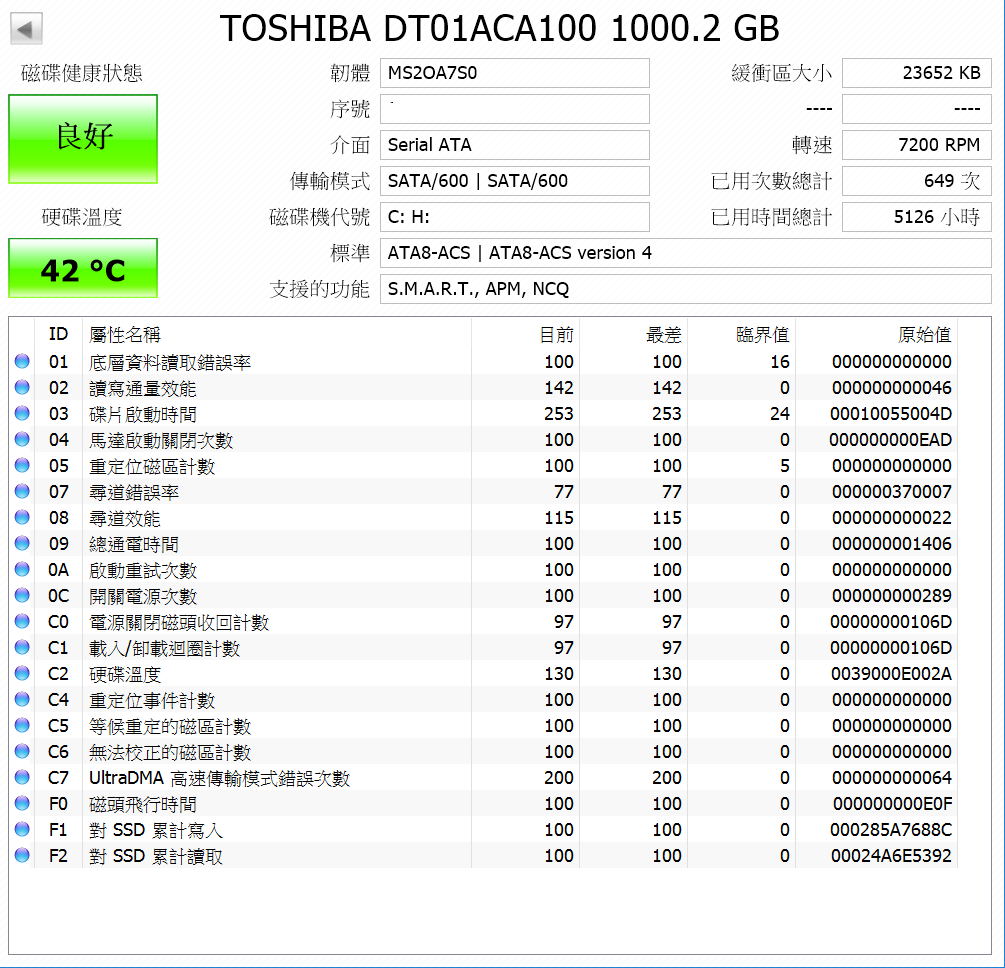Click the 目前 column header
Image resolution: width=1005 pixels, height=968 pixels.
pos(526,334)
